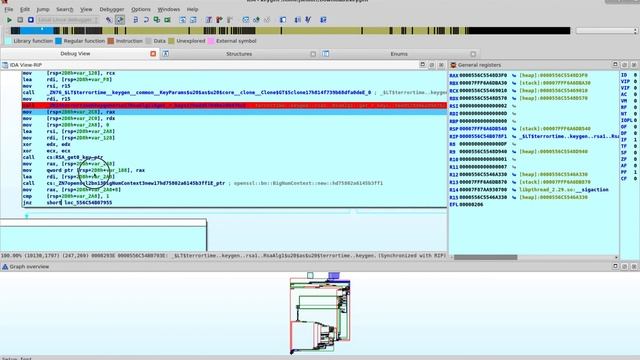Click the text-view 'T' toolbar icon
The width and height of the screenshot is (640, 360).
209,20
